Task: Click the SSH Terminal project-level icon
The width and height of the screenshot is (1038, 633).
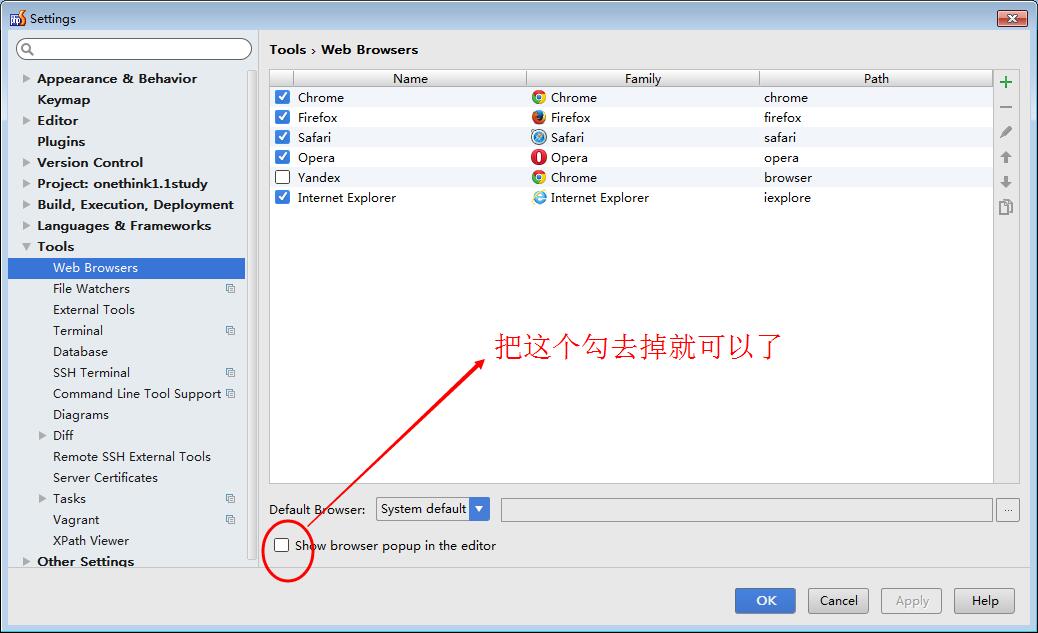Action: coord(230,373)
